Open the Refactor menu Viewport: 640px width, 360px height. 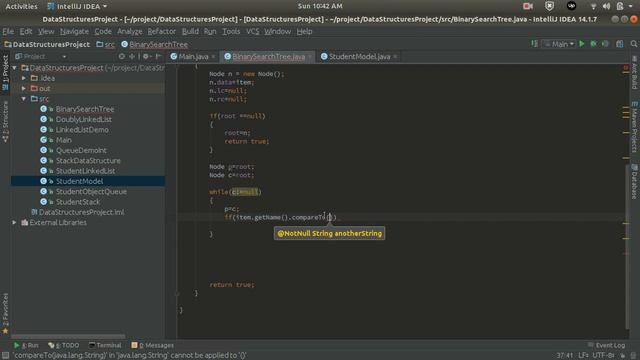(x=162, y=31)
